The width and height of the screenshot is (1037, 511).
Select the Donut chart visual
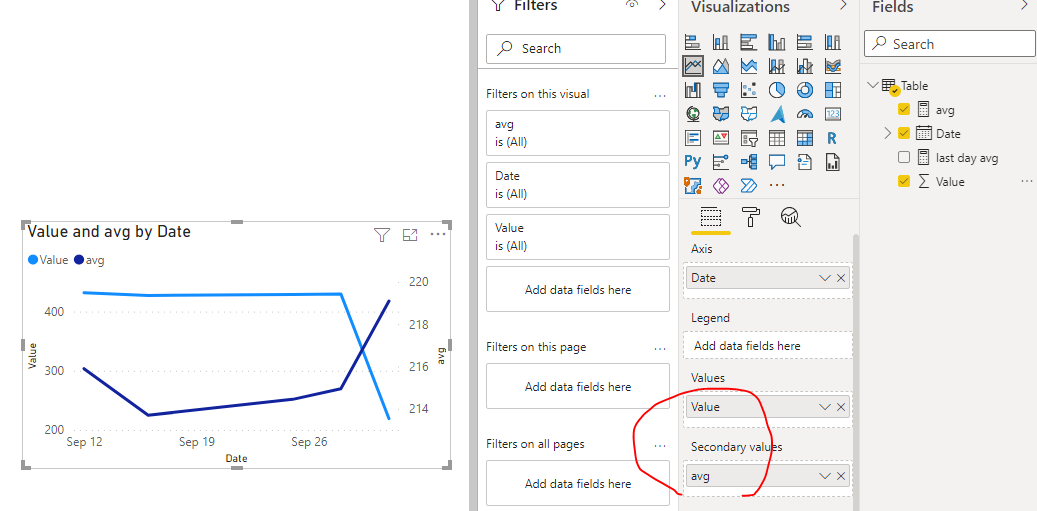point(805,90)
